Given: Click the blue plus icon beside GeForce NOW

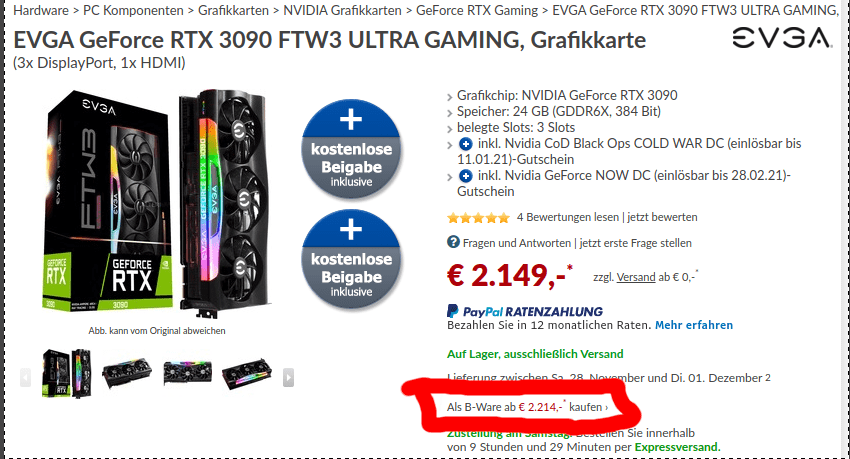Looking at the screenshot, I should click(x=465, y=176).
